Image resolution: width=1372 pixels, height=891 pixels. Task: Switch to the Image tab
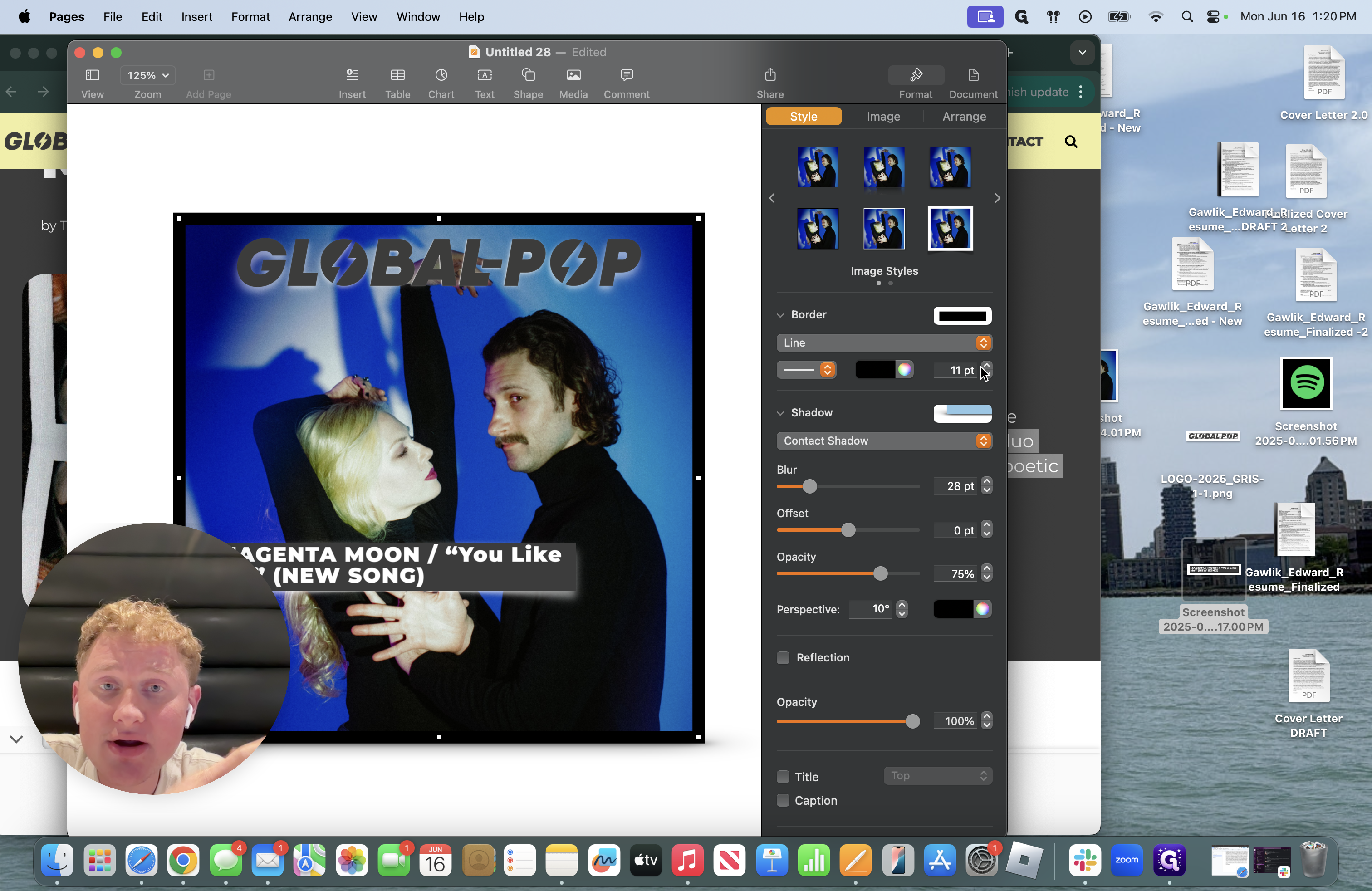point(883,117)
